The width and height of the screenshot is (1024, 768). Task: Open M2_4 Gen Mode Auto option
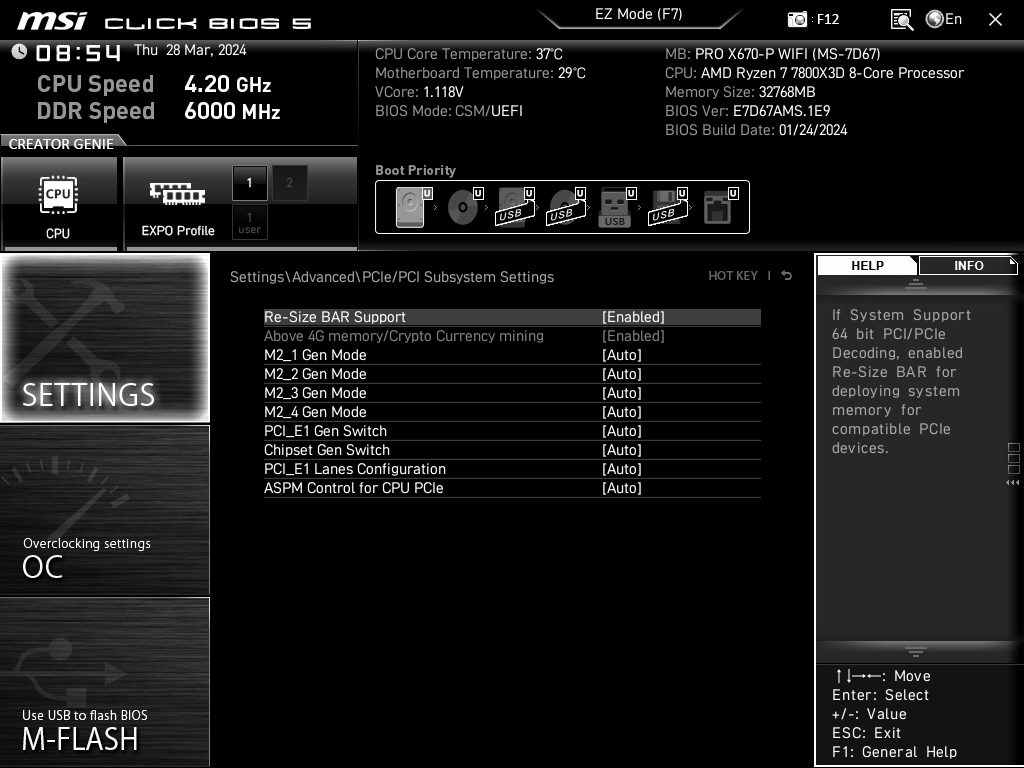click(622, 411)
